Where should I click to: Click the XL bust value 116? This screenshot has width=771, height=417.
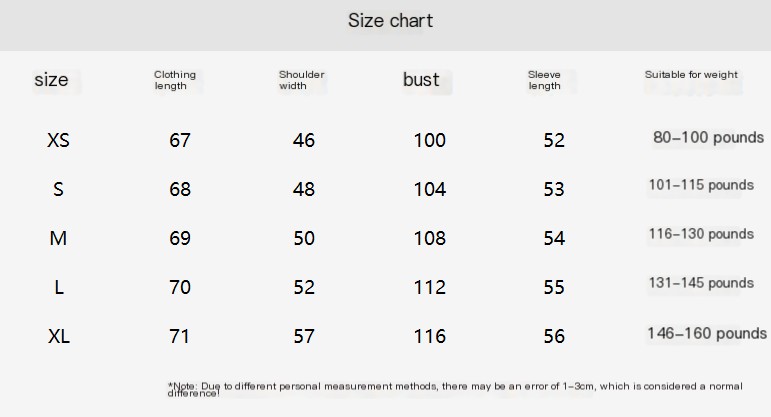coord(430,336)
